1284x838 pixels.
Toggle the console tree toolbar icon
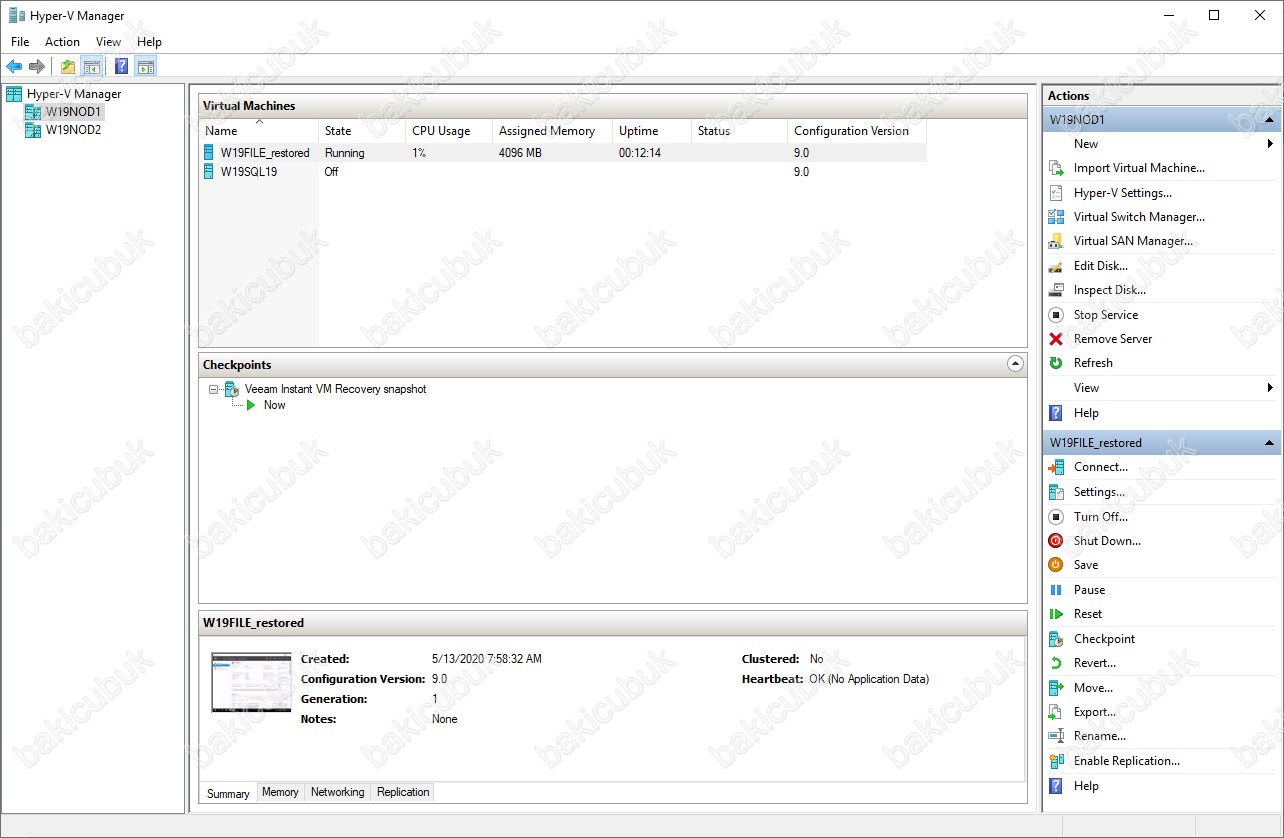(x=91, y=67)
